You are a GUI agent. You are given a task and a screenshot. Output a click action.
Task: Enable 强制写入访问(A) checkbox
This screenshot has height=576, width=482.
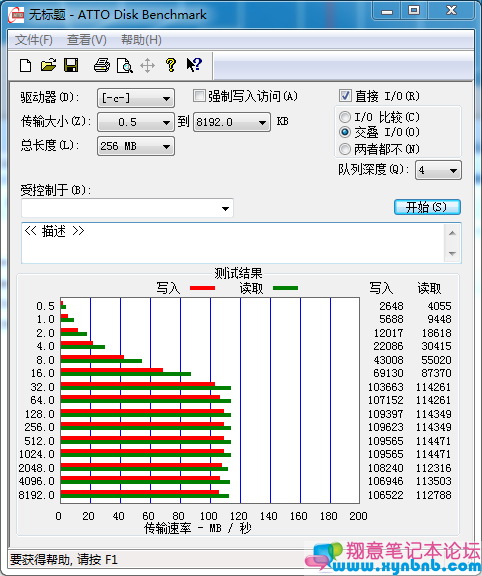(199, 96)
